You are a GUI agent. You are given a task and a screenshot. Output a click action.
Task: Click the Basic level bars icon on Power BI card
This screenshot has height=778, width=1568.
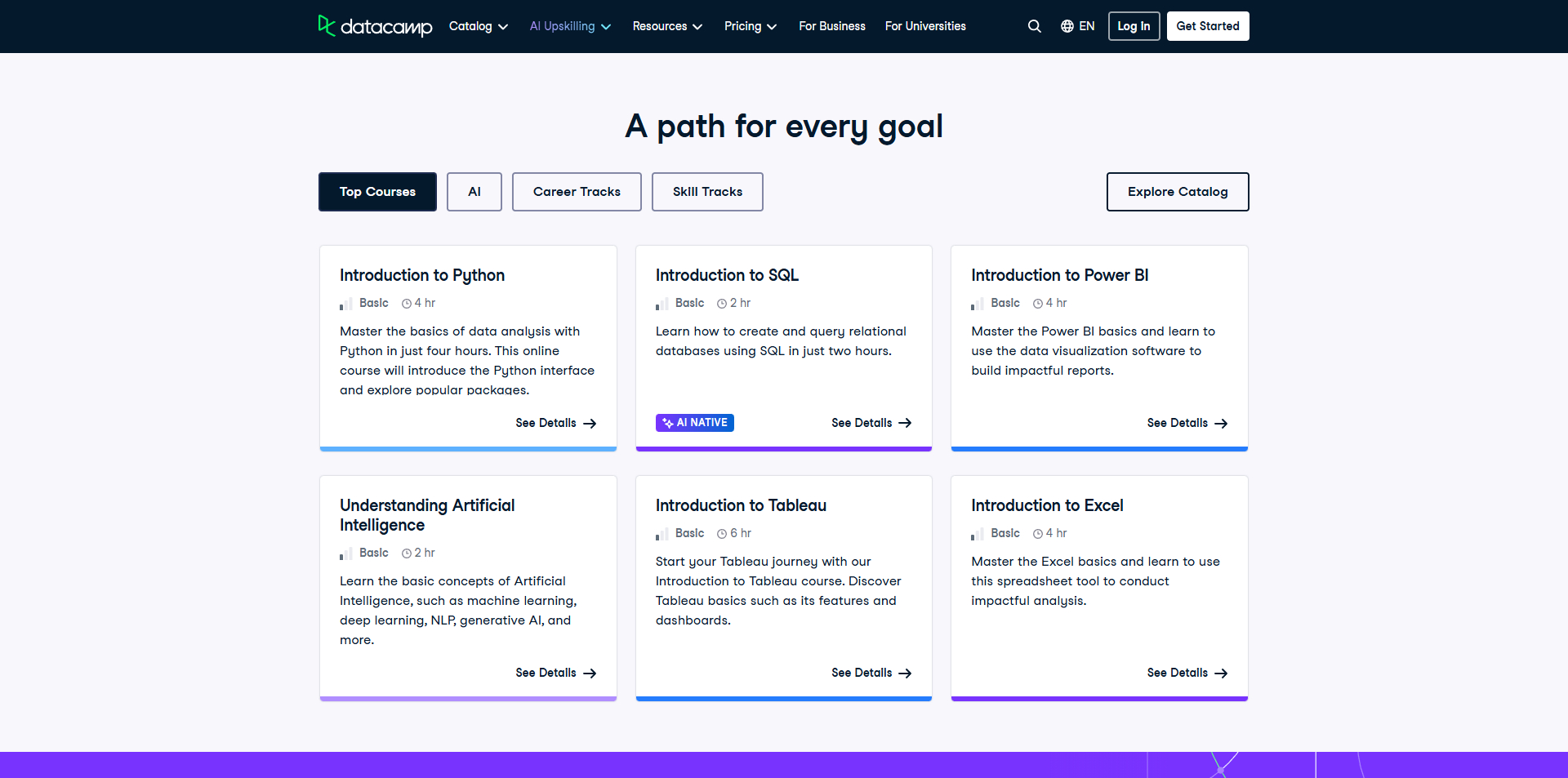[977, 305]
